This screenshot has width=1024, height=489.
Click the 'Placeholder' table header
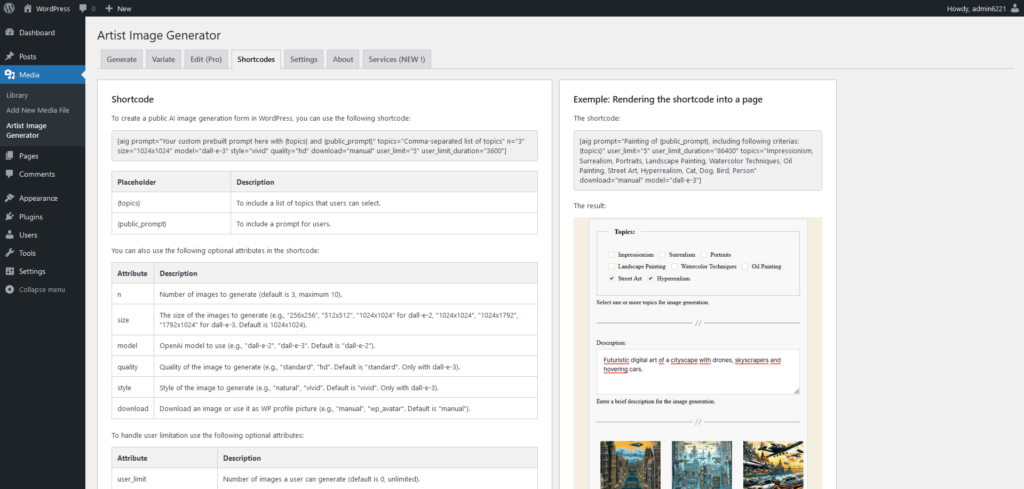pyautogui.click(x=171, y=182)
